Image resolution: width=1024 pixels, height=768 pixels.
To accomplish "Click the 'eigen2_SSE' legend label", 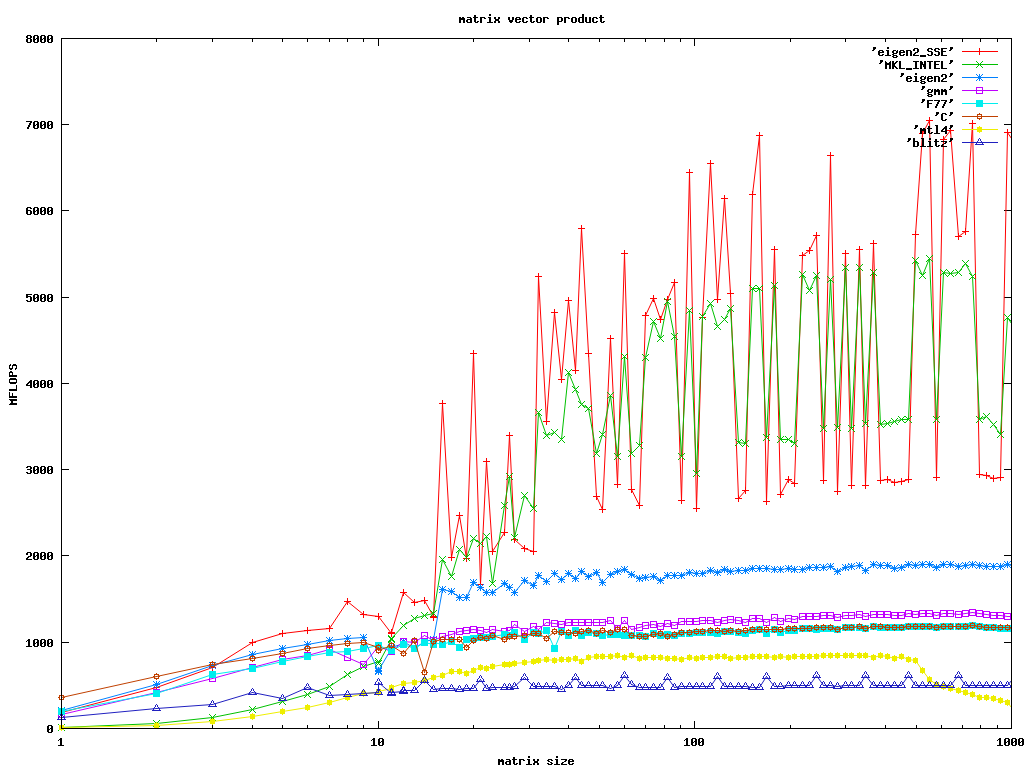I will pos(912,51).
